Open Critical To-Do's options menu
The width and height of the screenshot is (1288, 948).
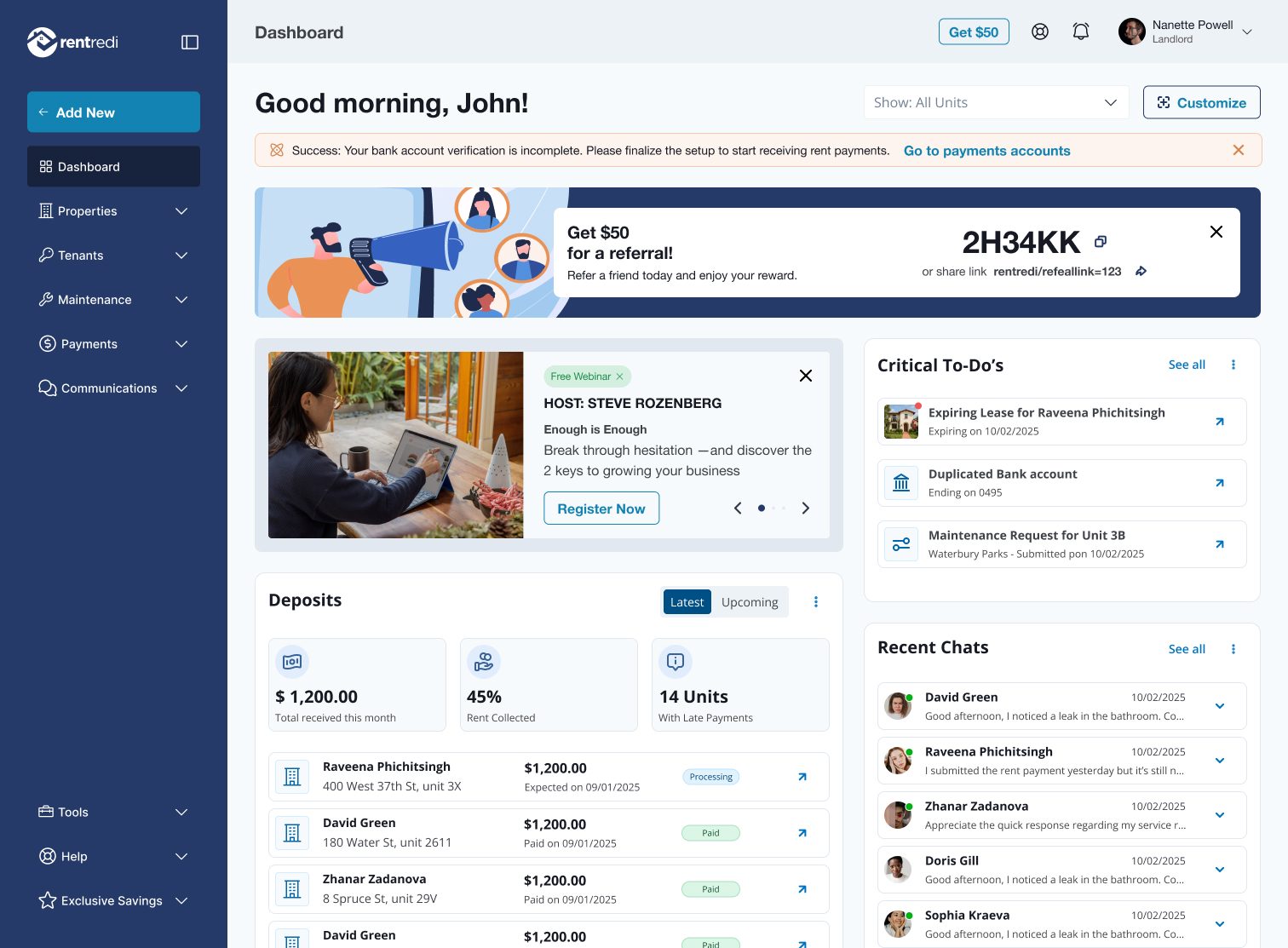coord(1233,365)
